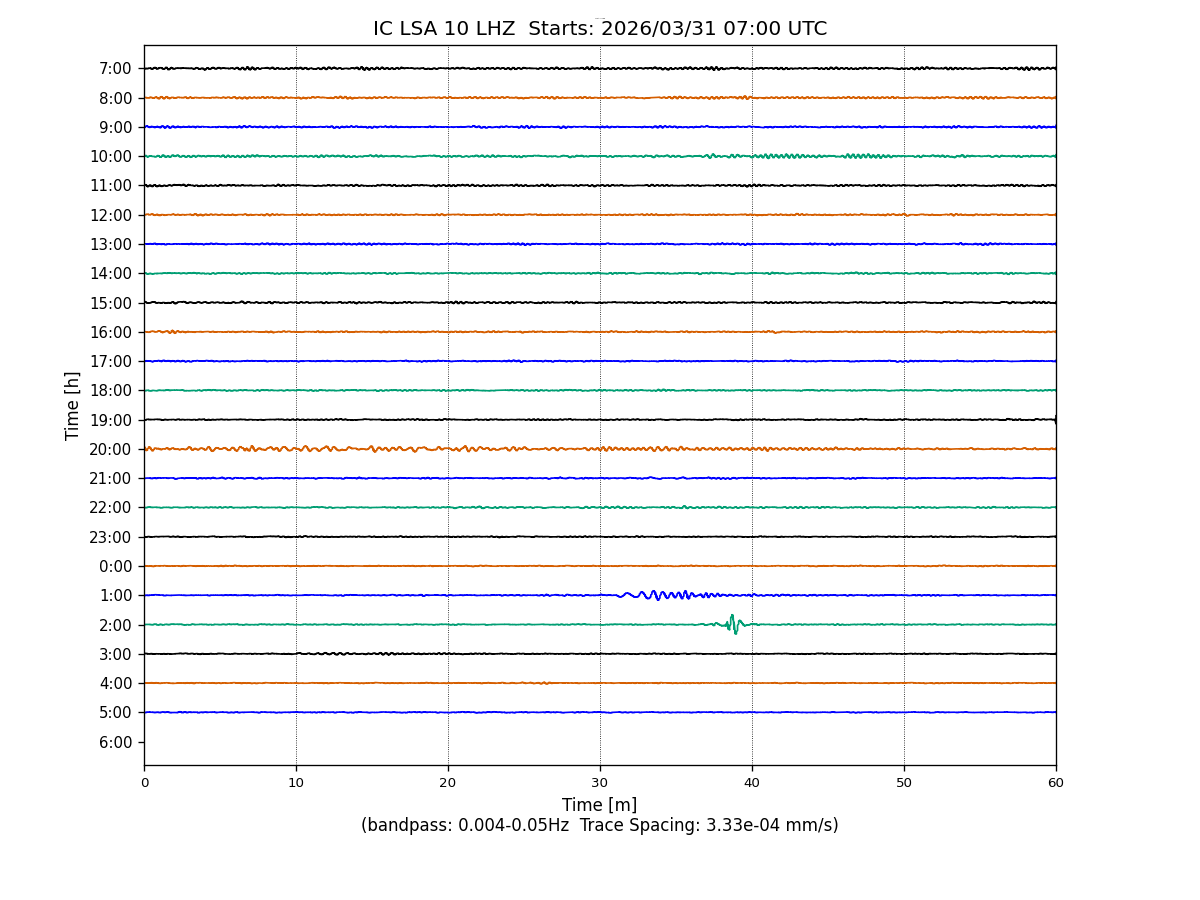Click the 0:00 midnight hour label
The image size is (1200, 900).
[115, 566]
